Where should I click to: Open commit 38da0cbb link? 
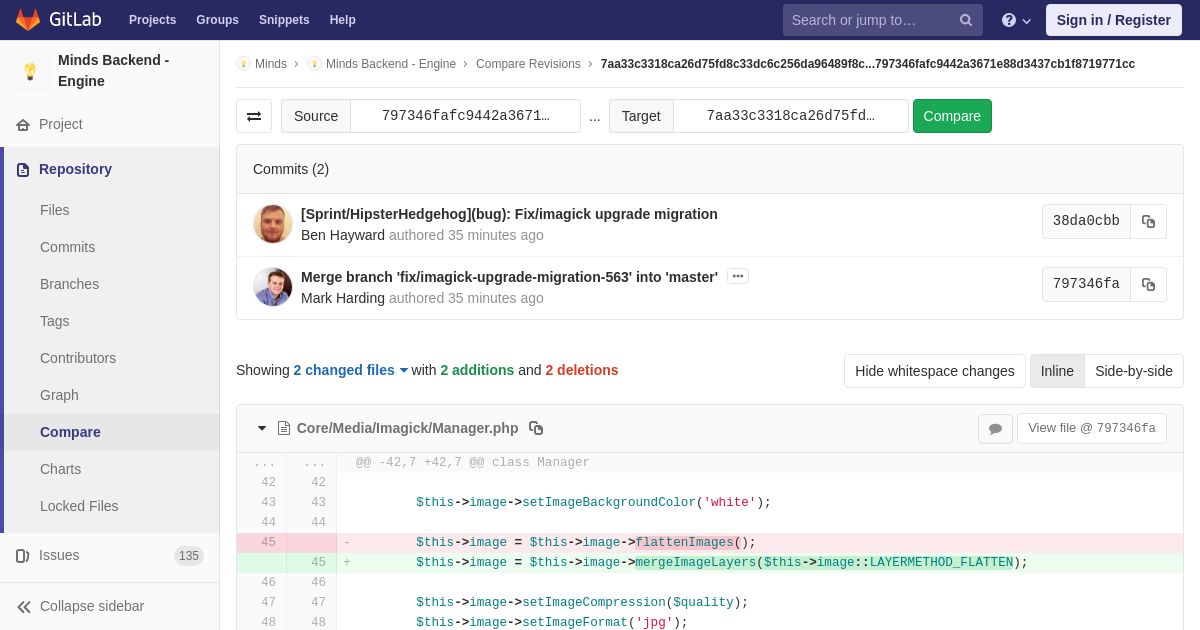tap(1086, 221)
